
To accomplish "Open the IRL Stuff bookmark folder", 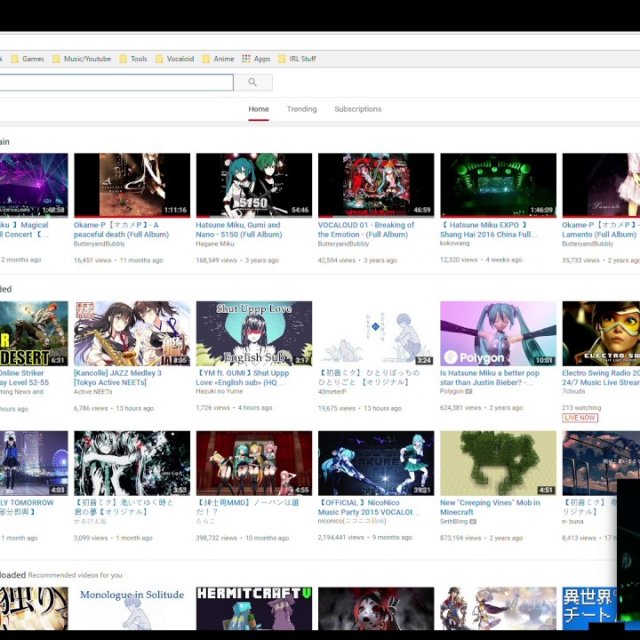I will coord(297,59).
